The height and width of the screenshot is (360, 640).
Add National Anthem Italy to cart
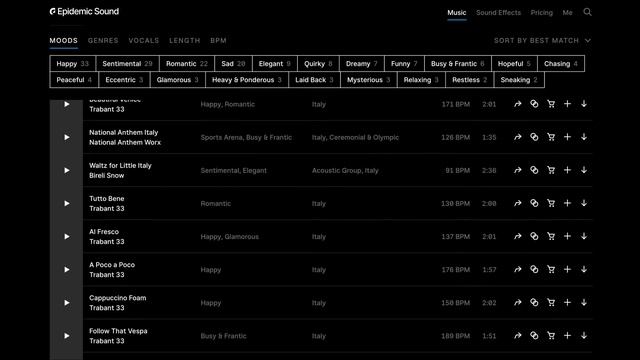[551, 137]
